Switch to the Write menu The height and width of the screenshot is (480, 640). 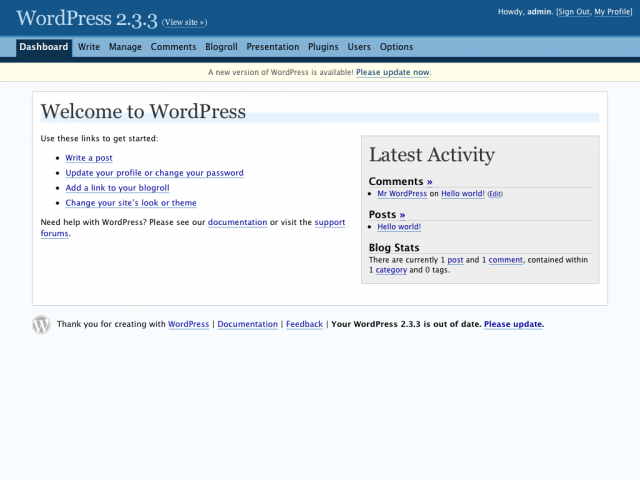pyautogui.click(x=89, y=47)
